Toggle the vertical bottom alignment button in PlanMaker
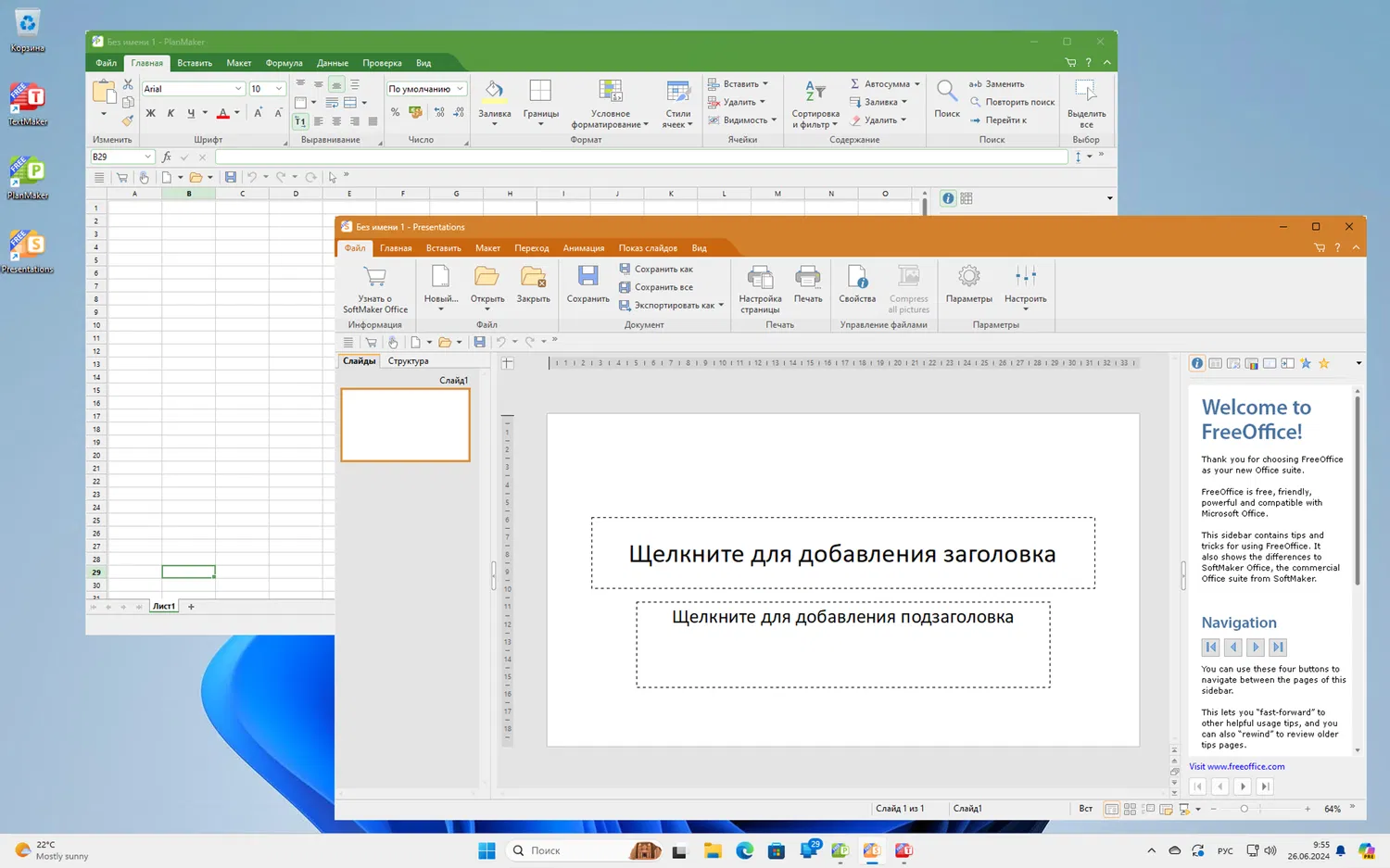1390x868 pixels. [336, 84]
